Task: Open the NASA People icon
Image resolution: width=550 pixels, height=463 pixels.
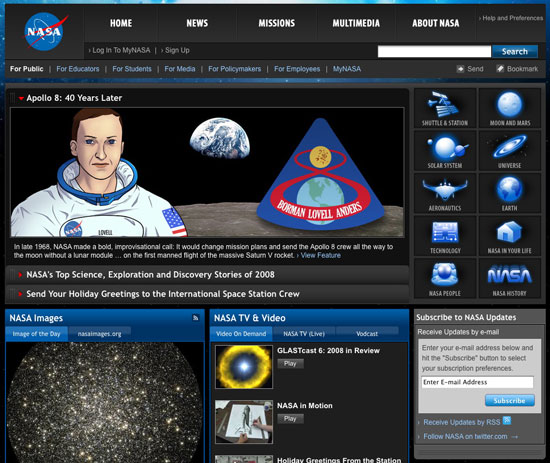Action: pos(445,279)
